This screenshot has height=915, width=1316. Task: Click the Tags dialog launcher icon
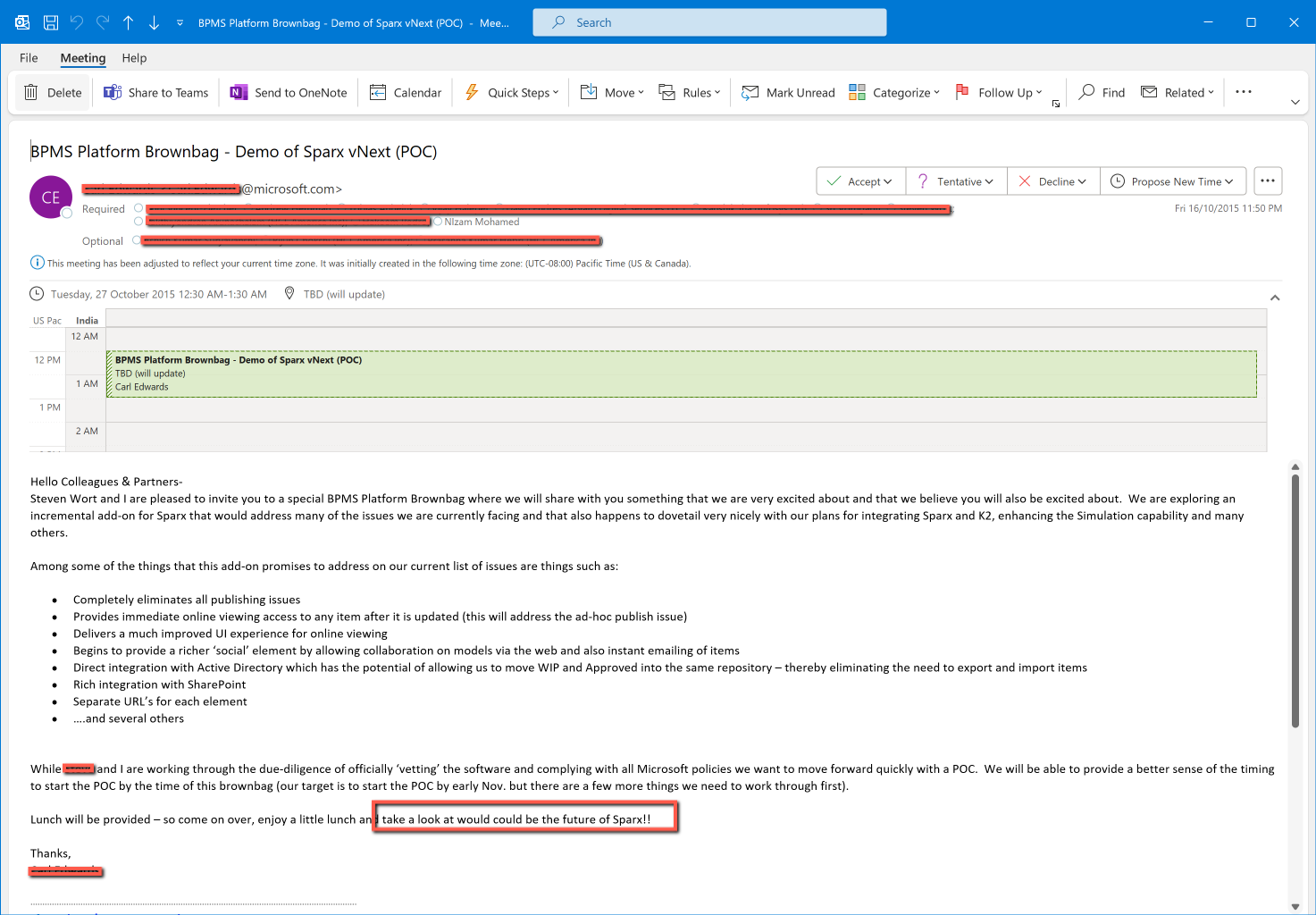tap(1056, 105)
